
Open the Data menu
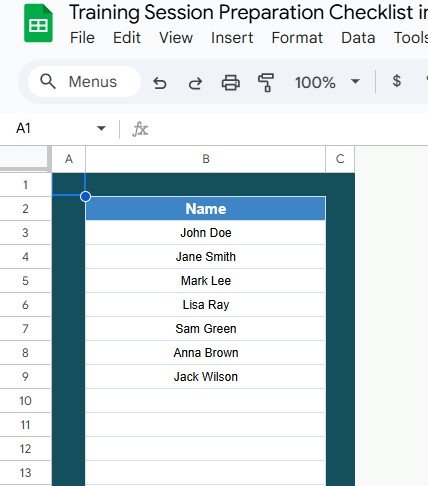pos(358,38)
